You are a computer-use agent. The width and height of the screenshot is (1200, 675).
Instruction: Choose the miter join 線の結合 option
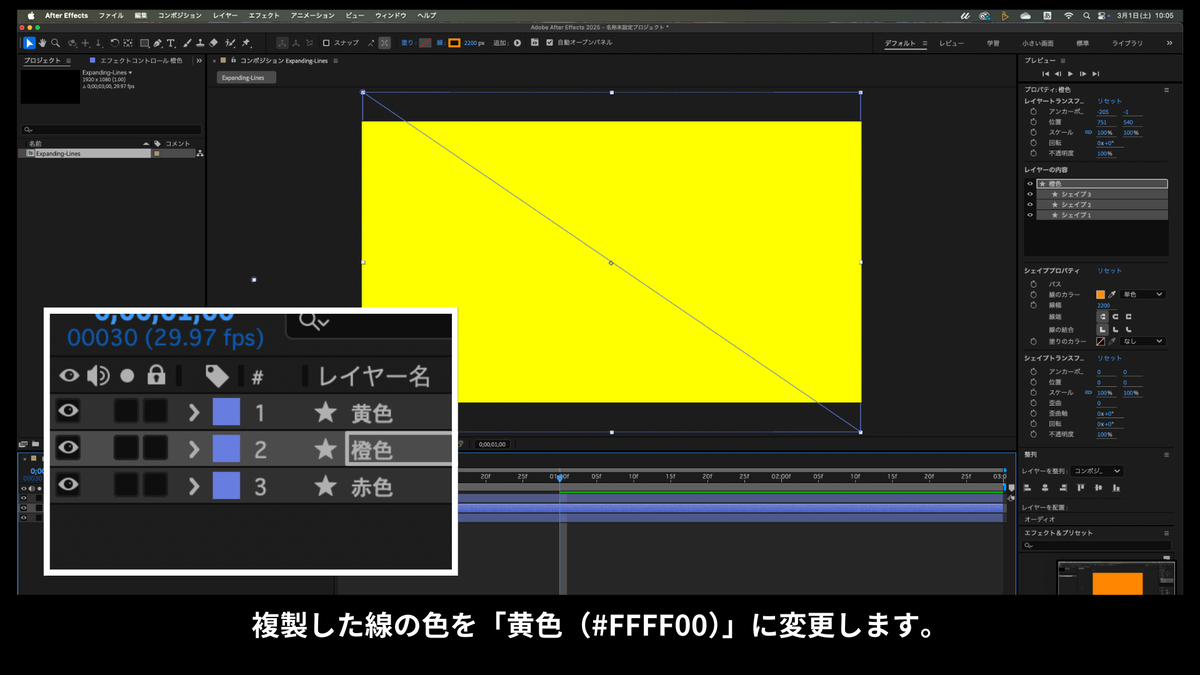pos(1102,329)
